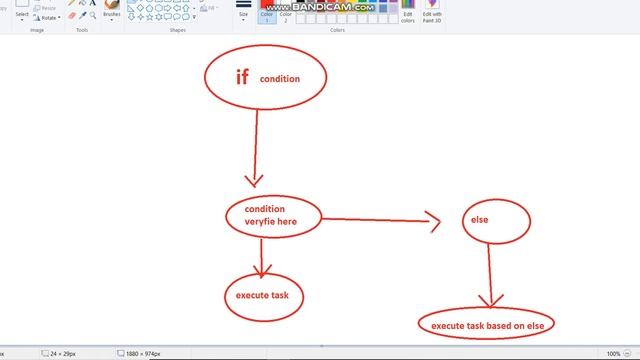
Task: Select the first empty custom color slot
Action: (x=300, y=18)
